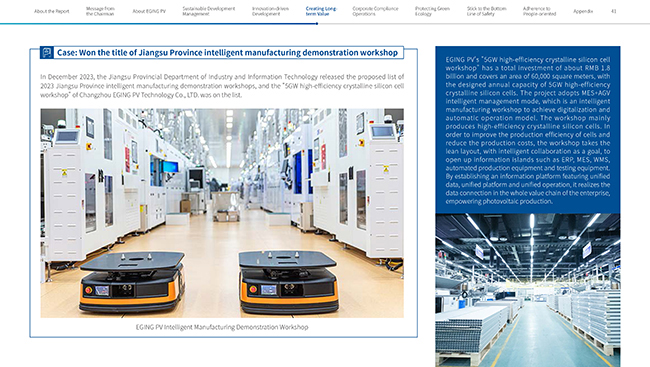Click the case title about Jiangsu Province workshop
The image size is (650, 367).
[227, 53]
